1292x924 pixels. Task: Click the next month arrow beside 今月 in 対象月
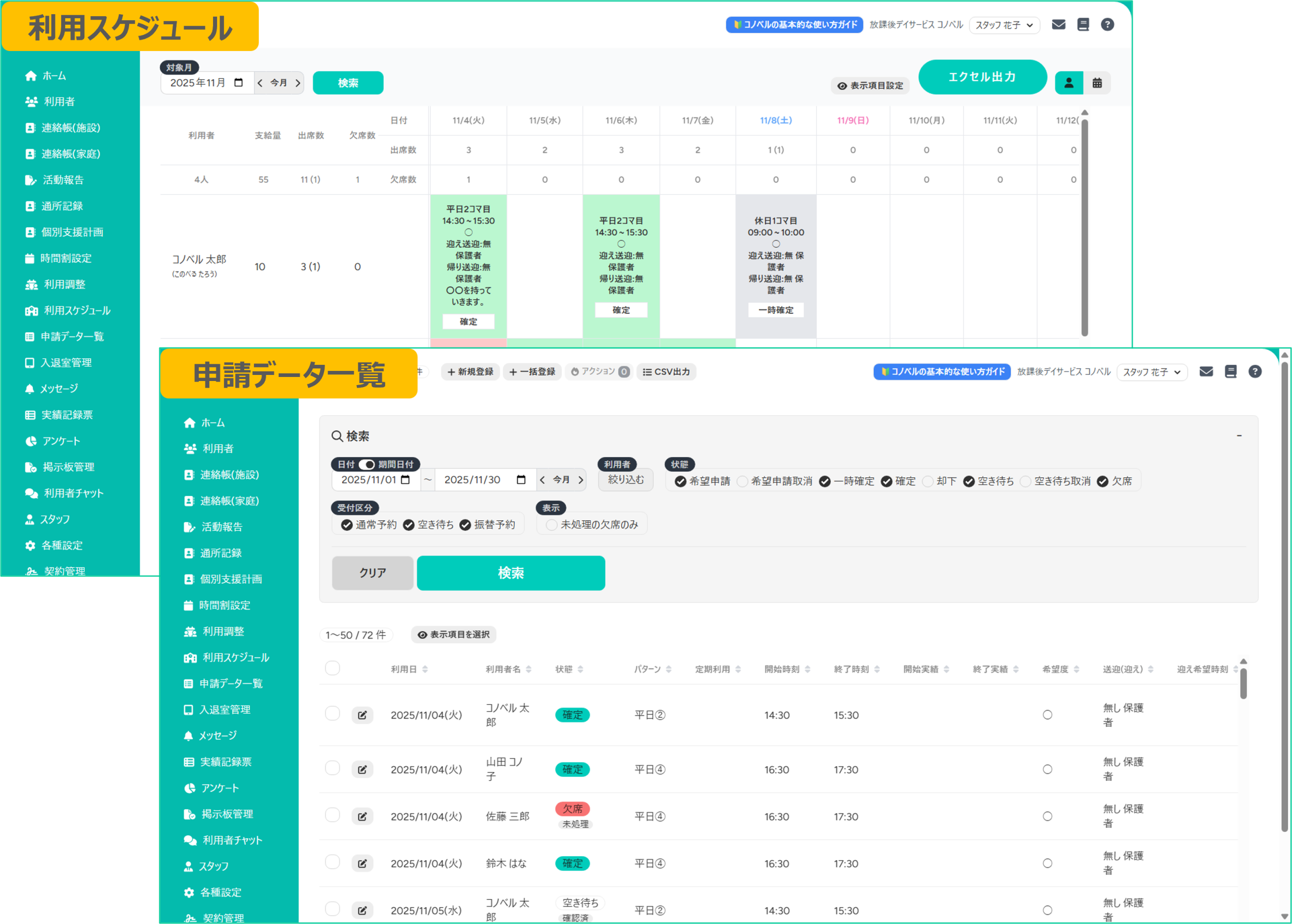tap(298, 83)
